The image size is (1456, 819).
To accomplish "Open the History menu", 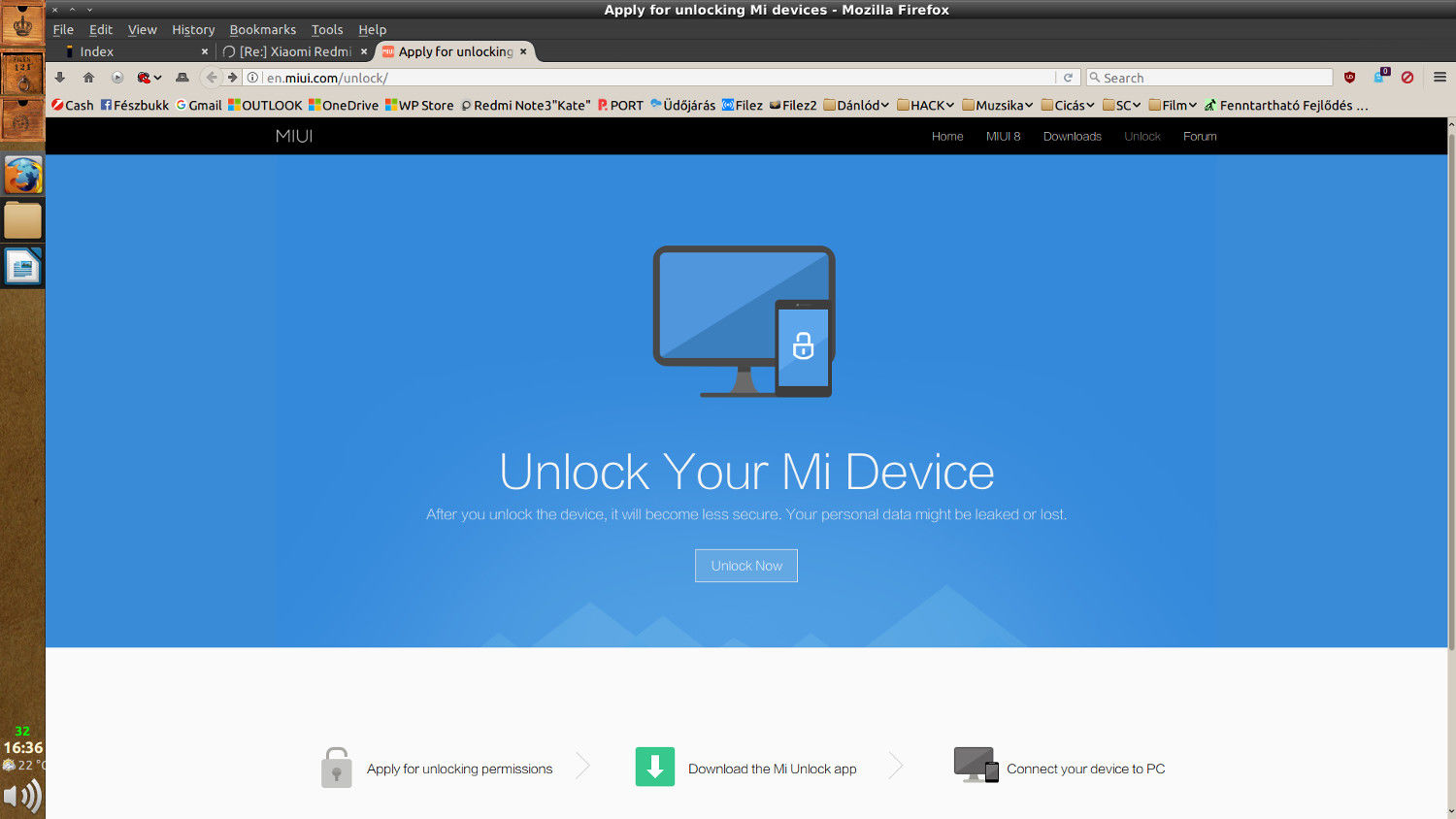I will click(193, 30).
